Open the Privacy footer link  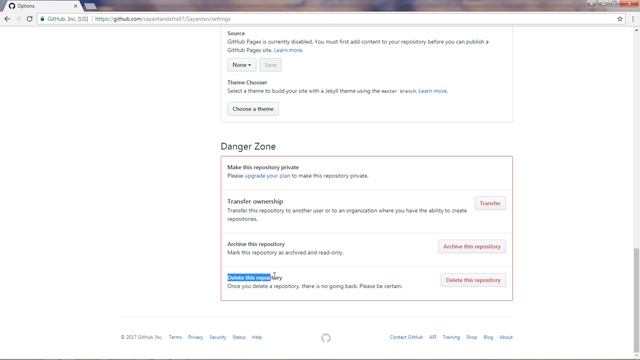click(195, 337)
